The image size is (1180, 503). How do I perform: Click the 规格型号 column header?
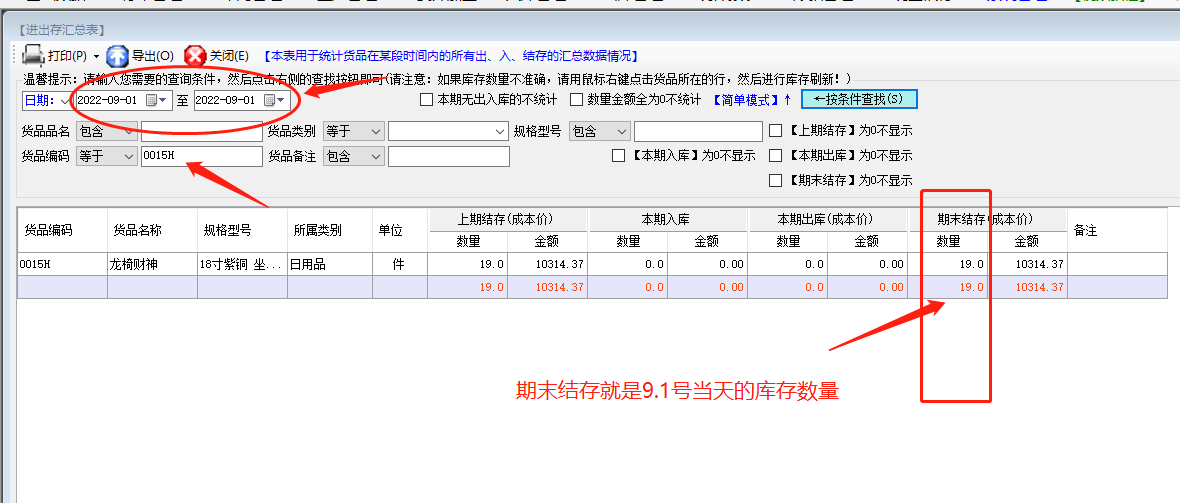pyautogui.click(x=242, y=230)
